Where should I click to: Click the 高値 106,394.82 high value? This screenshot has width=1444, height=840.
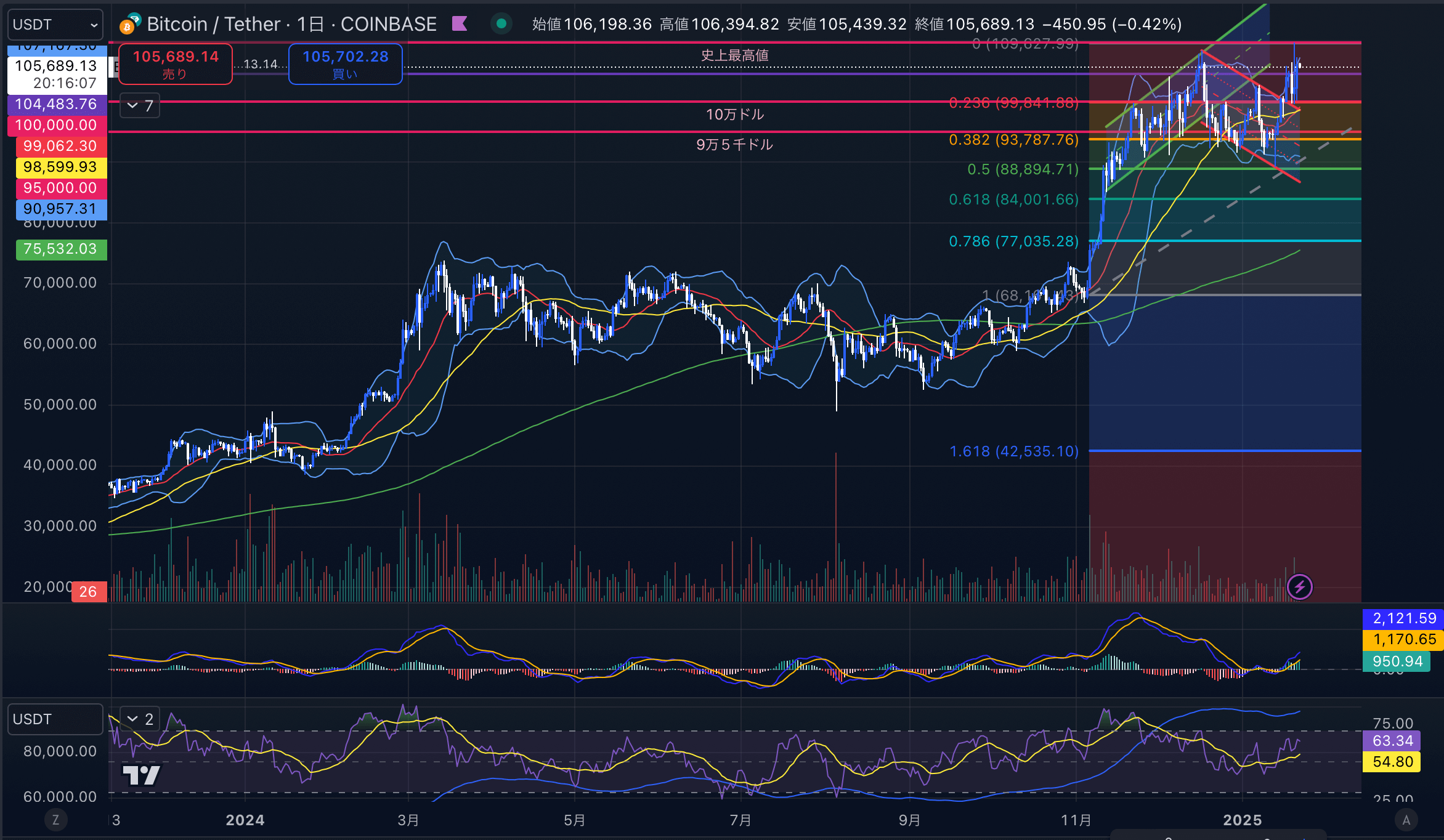point(720,24)
